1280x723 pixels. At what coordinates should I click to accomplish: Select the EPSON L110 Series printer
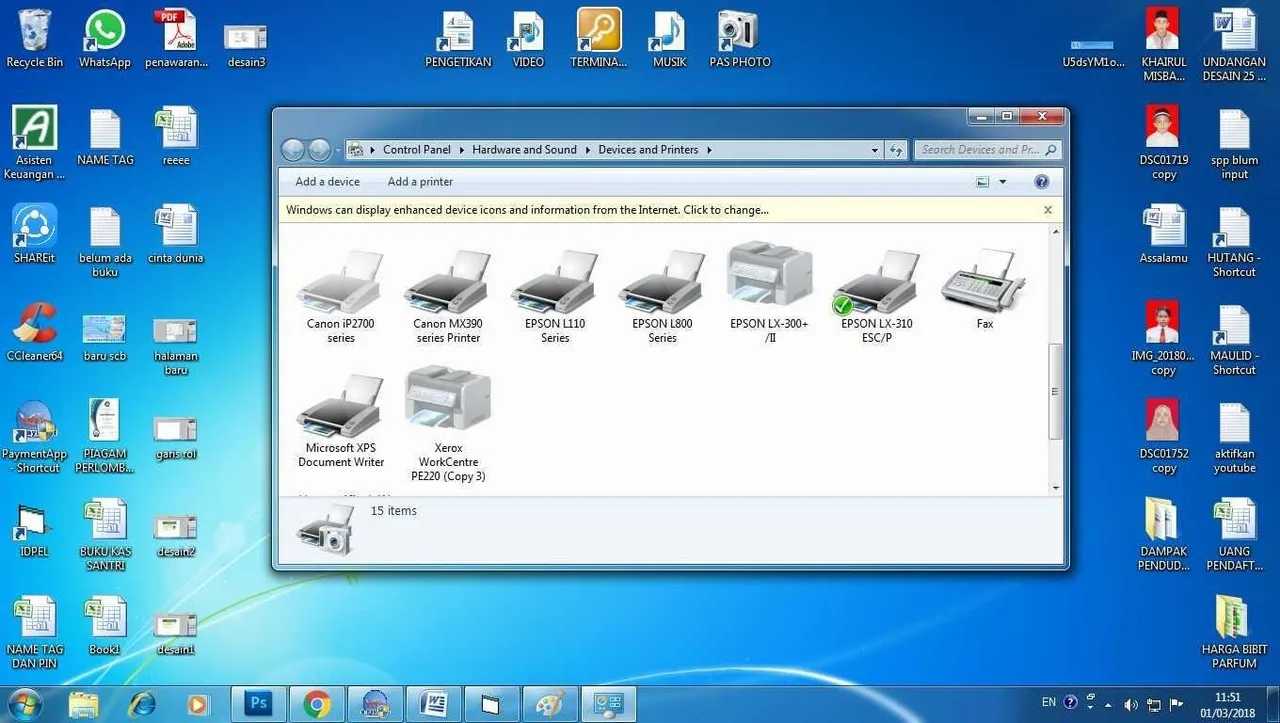(x=555, y=295)
